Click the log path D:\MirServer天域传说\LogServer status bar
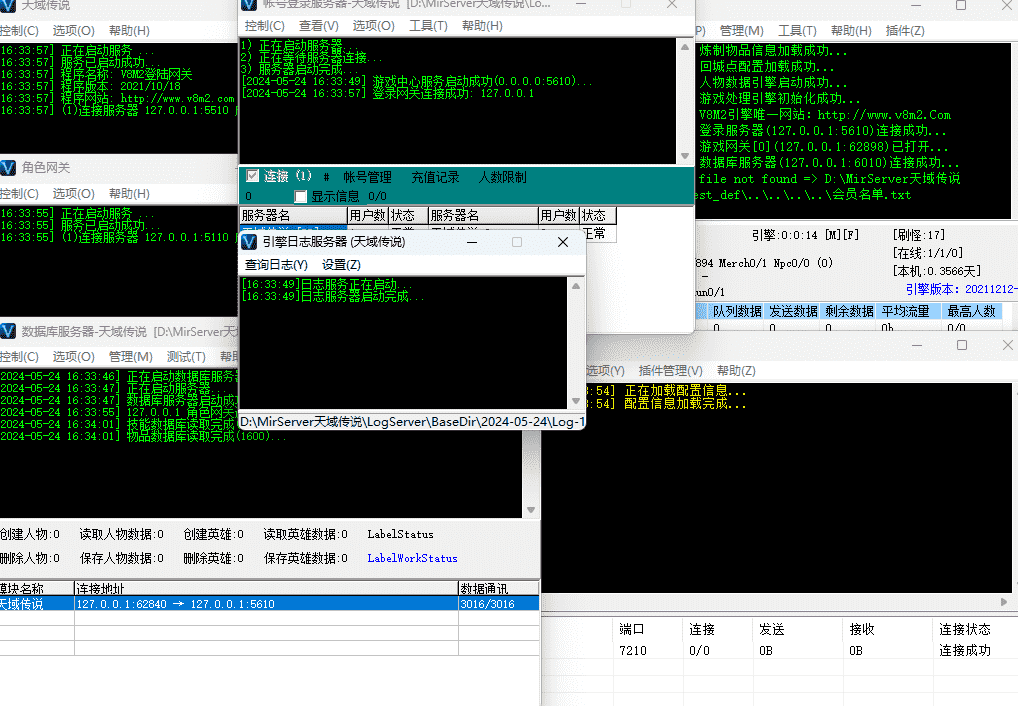Image resolution: width=1018 pixels, height=706 pixels. 412,422
